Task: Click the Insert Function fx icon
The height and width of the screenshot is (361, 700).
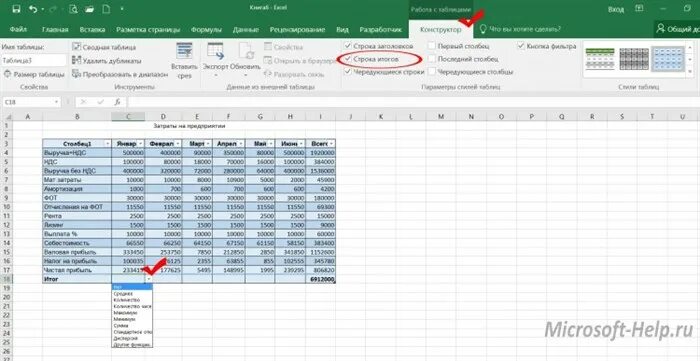Action: coord(117,102)
